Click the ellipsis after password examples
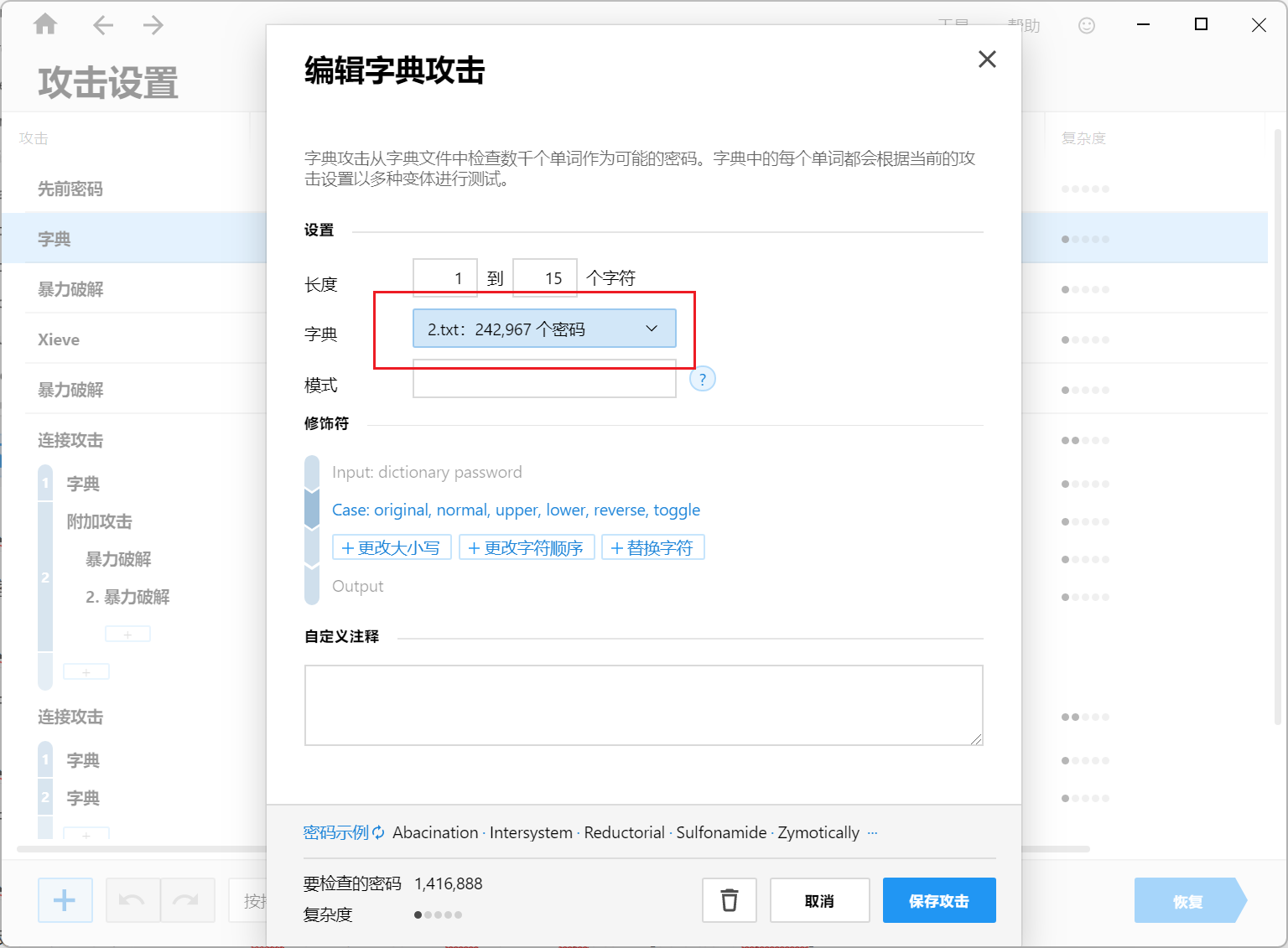The height and width of the screenshot is (948, 1288). [872, 832]
